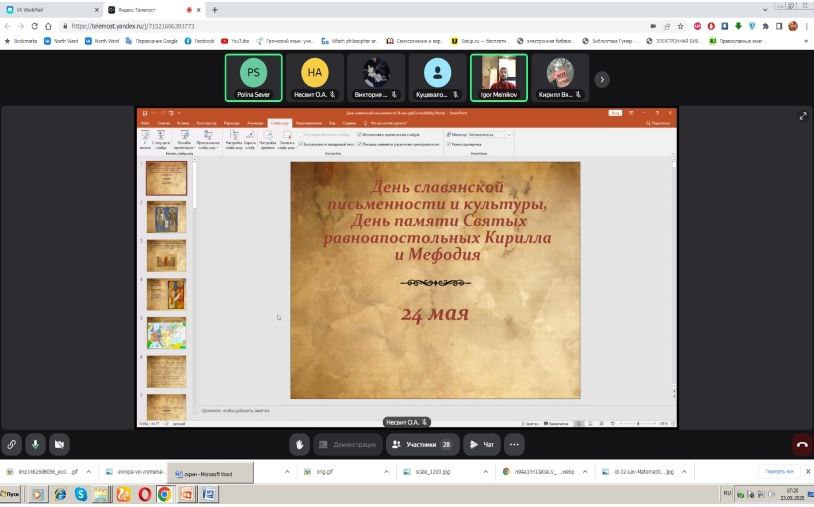Show next participants with the arrow chevron
Screen dimensions: 814x507
coord(602,79)
